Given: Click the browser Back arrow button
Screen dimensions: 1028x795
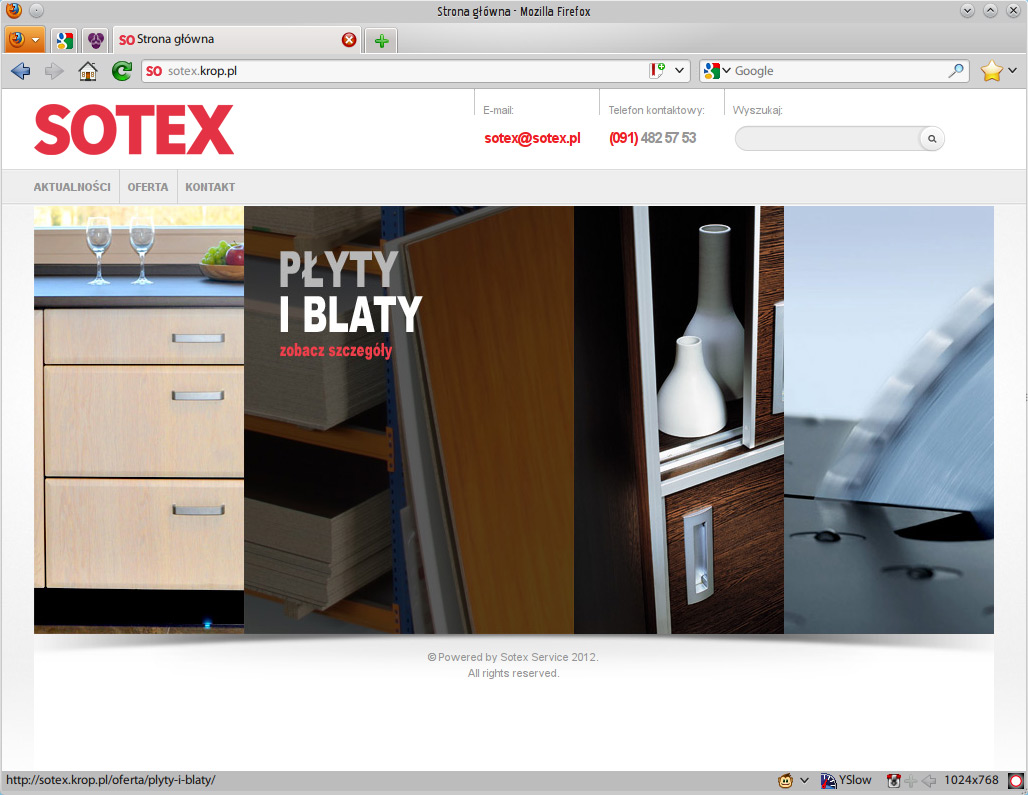Looking at the screenshot, I should [20, 71].
